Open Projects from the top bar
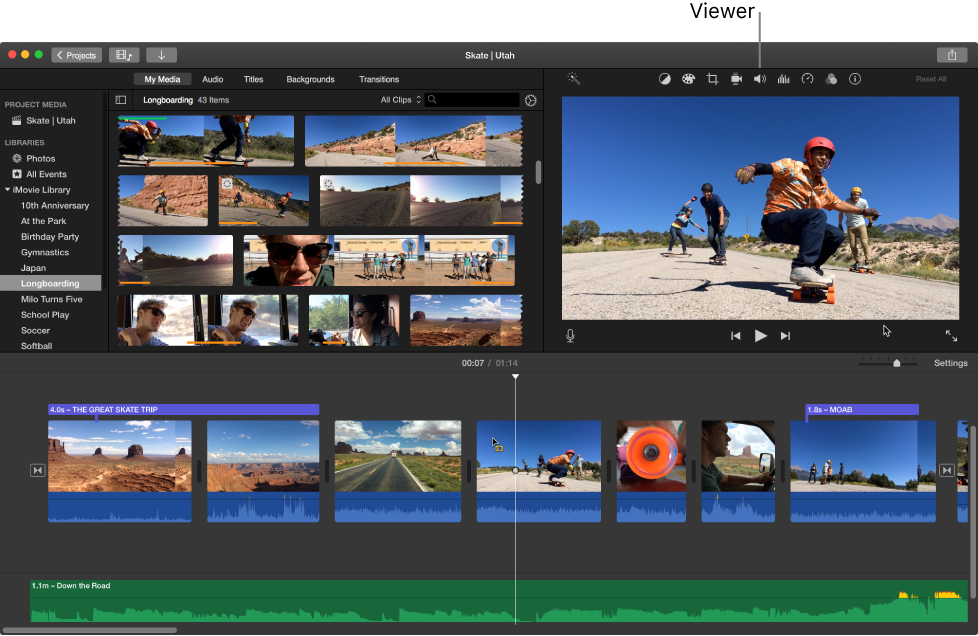Screen dimensions: 978x636 [x=76, y=55]
